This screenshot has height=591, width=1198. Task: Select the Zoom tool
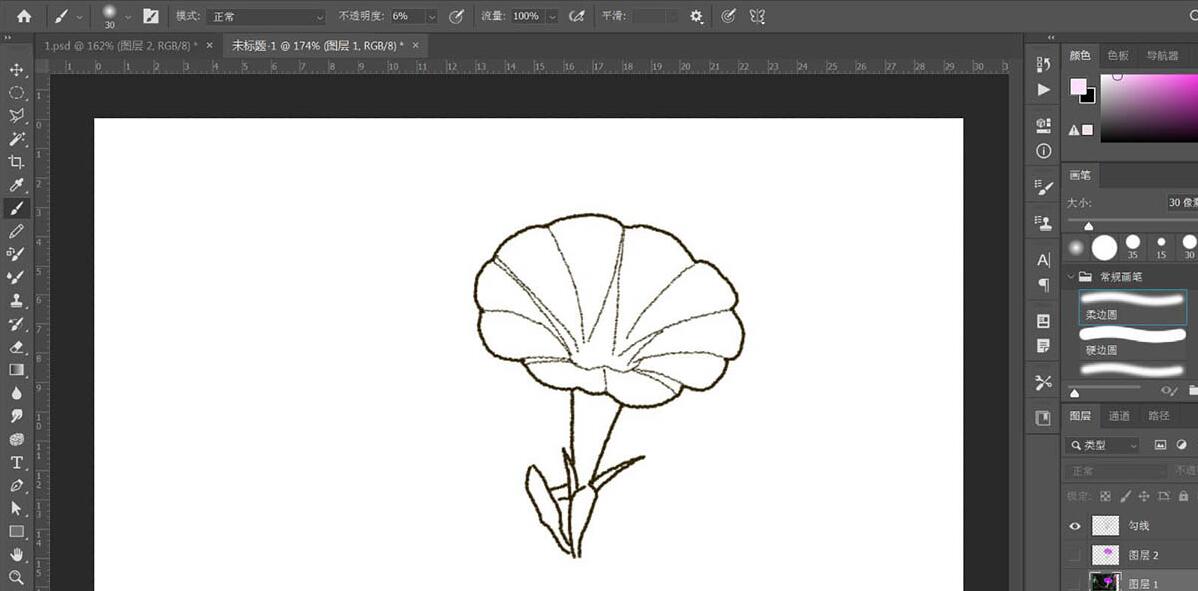tap(15, 577)
